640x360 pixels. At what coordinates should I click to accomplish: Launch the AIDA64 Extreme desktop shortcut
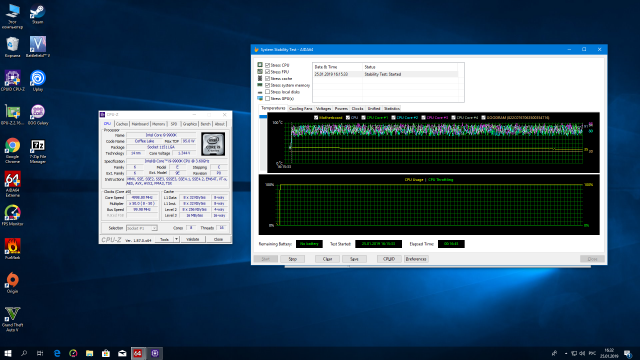coord(12,184)
